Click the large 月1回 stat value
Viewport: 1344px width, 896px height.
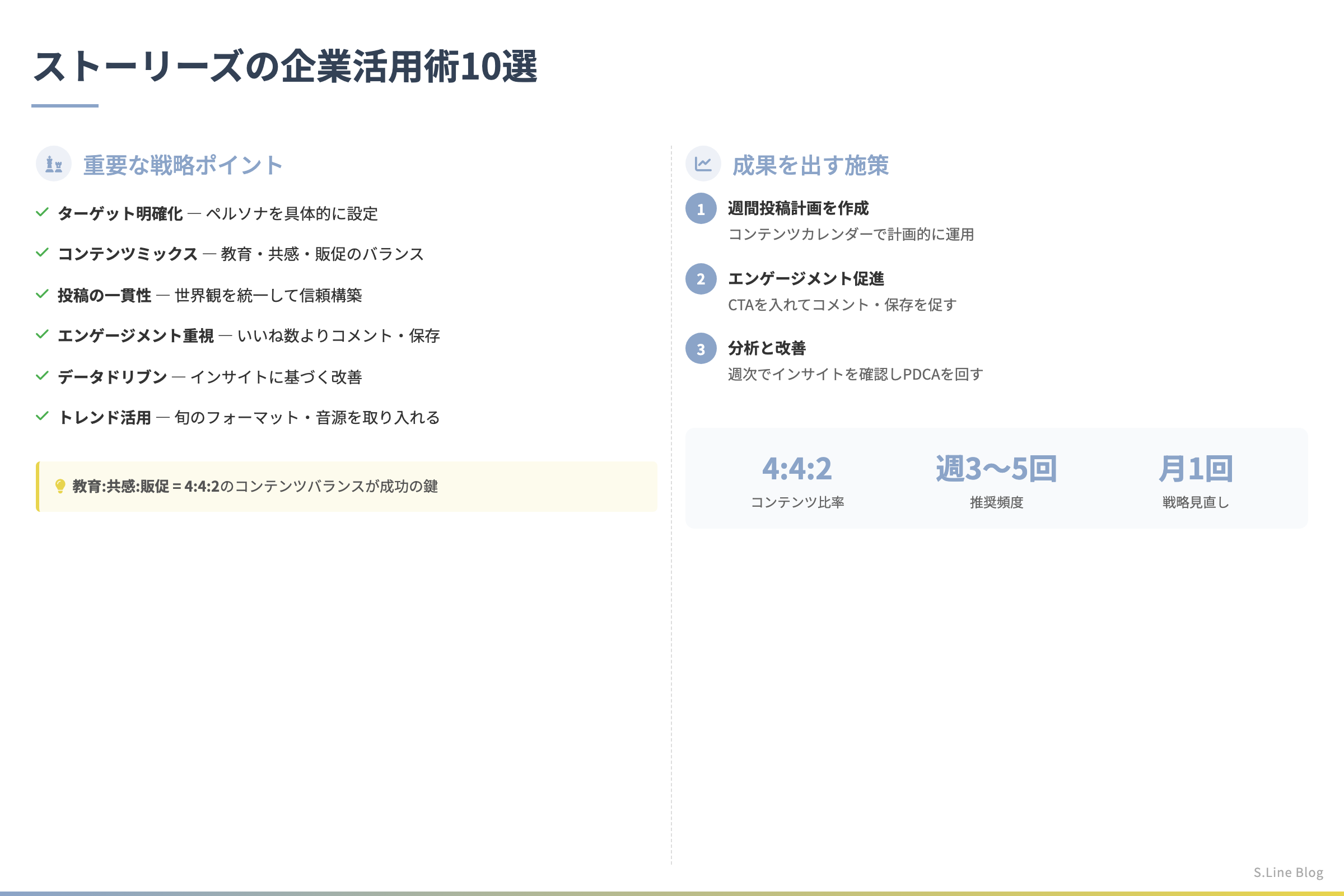click(x=1196, y=469)
